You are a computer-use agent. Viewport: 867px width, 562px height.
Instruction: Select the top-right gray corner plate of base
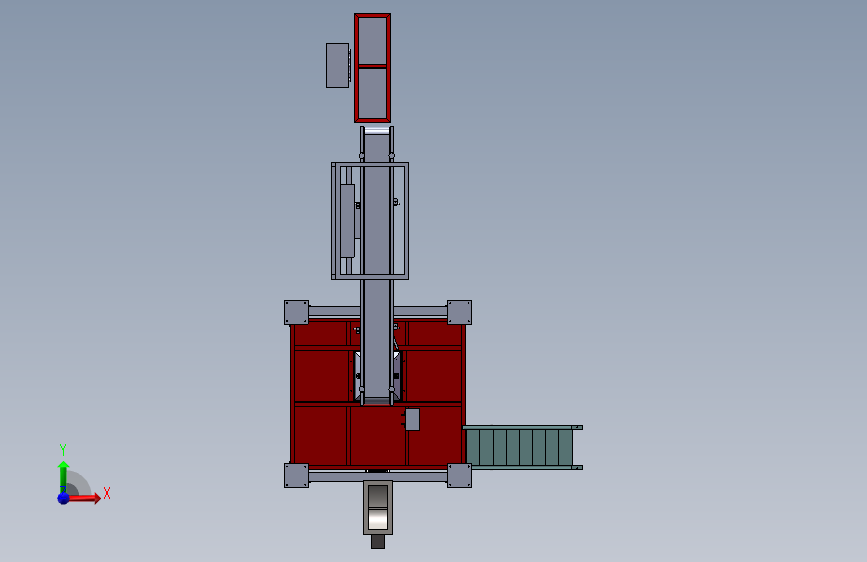pyautogui.click(x=459, y=313)
